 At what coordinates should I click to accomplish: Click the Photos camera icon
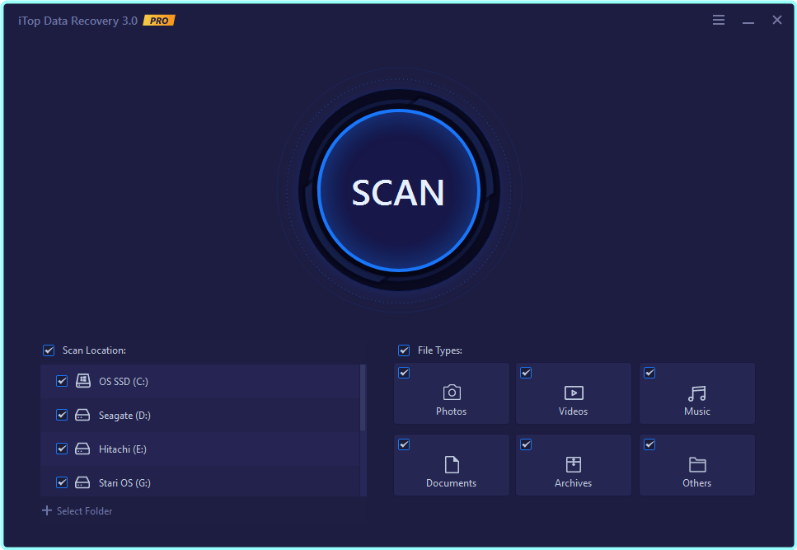click(451, 393)
